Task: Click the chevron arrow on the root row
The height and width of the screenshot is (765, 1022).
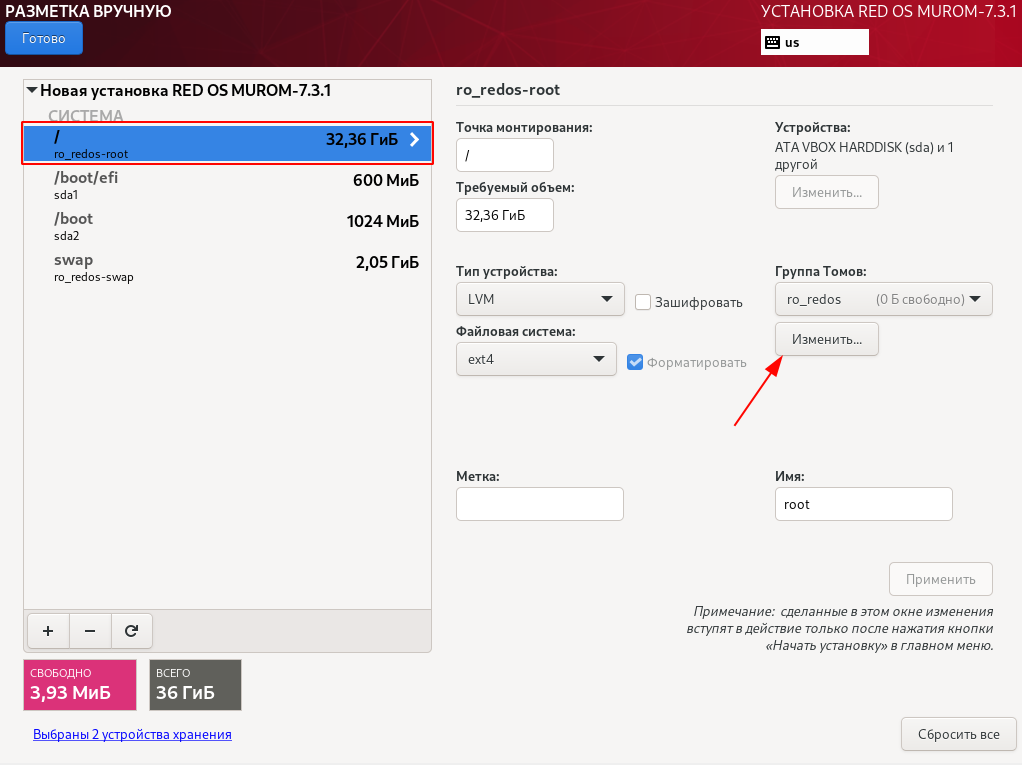Action: (x=415, y=139)
